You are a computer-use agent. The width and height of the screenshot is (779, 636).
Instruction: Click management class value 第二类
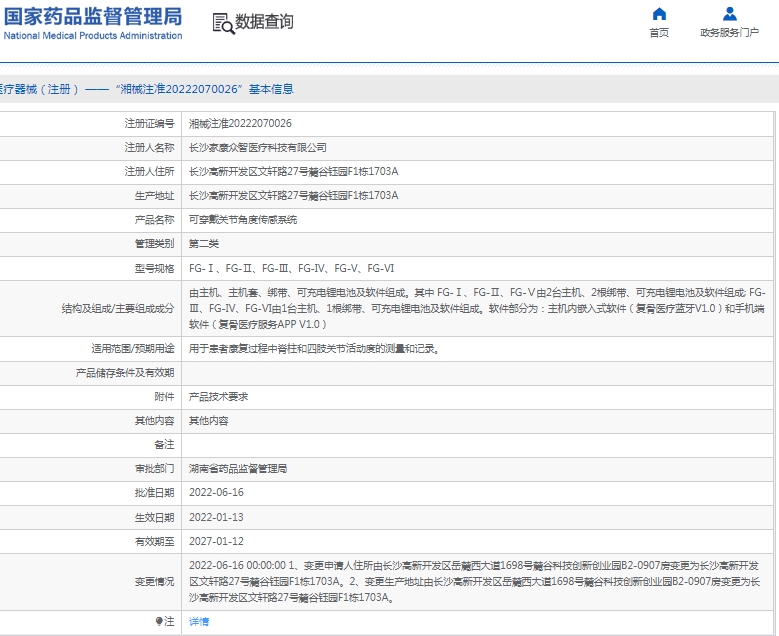[204, 243]
